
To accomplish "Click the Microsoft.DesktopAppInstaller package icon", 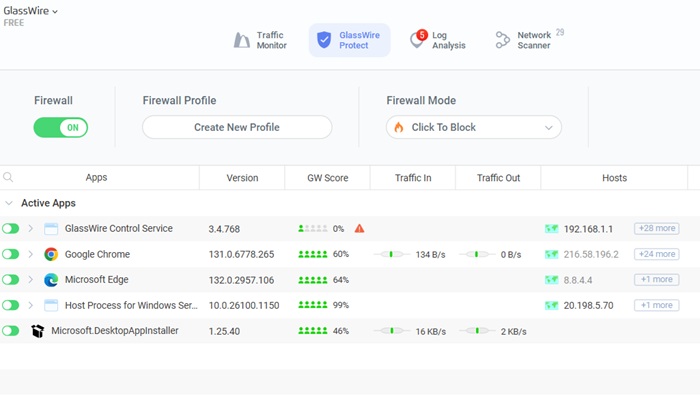I will (38, 331).
